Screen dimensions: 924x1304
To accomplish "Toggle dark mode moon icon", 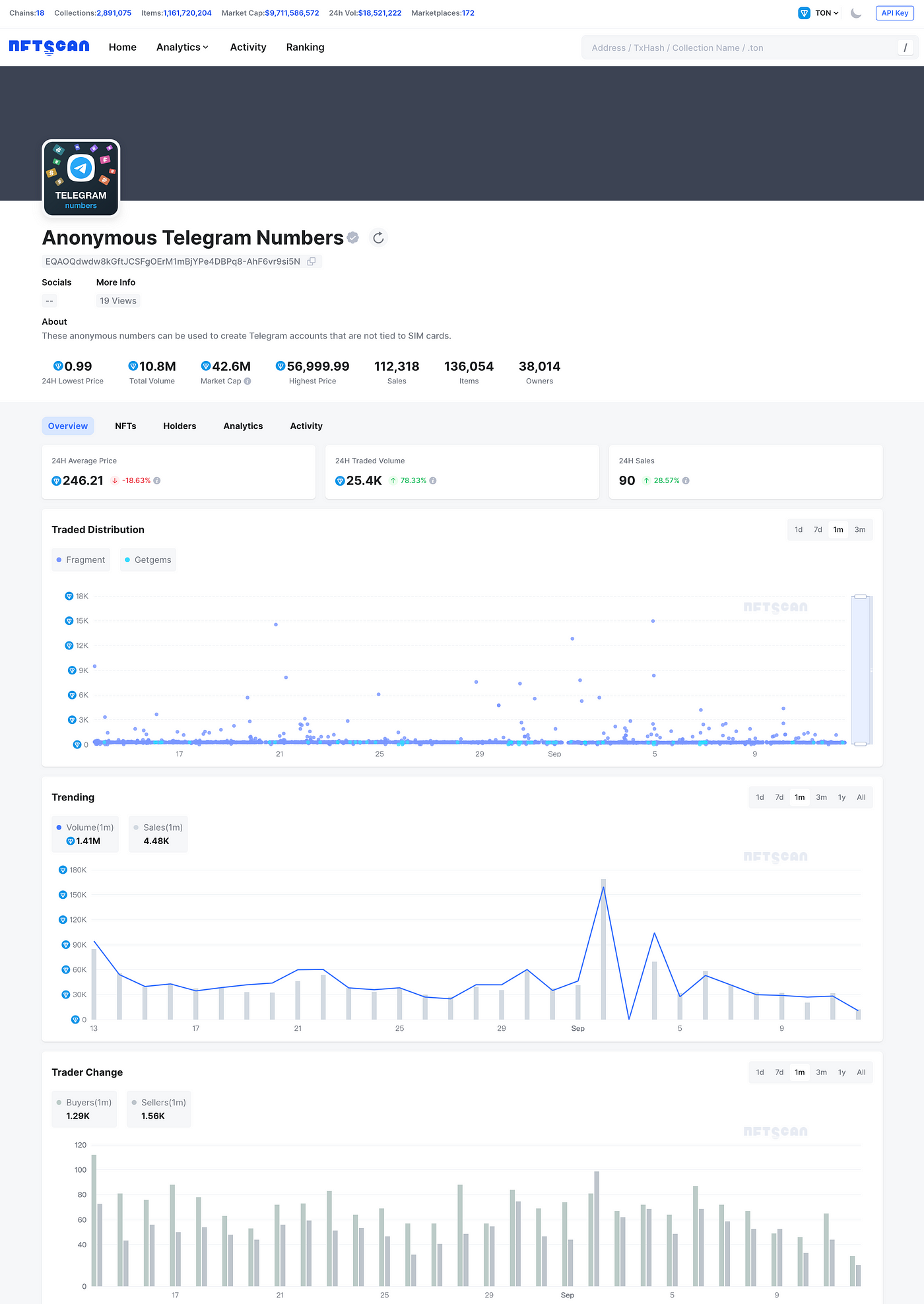I will pyautogui.click(x=856, y=13).
